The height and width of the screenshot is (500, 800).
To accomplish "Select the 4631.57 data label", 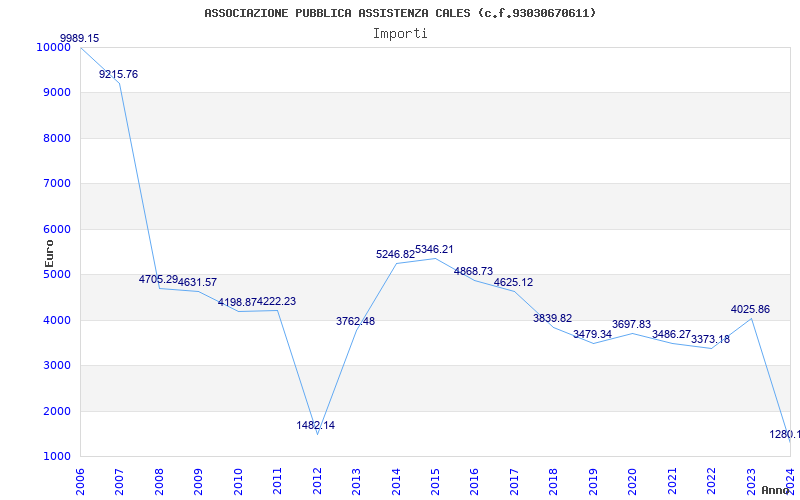I will (x=197, y=282).
